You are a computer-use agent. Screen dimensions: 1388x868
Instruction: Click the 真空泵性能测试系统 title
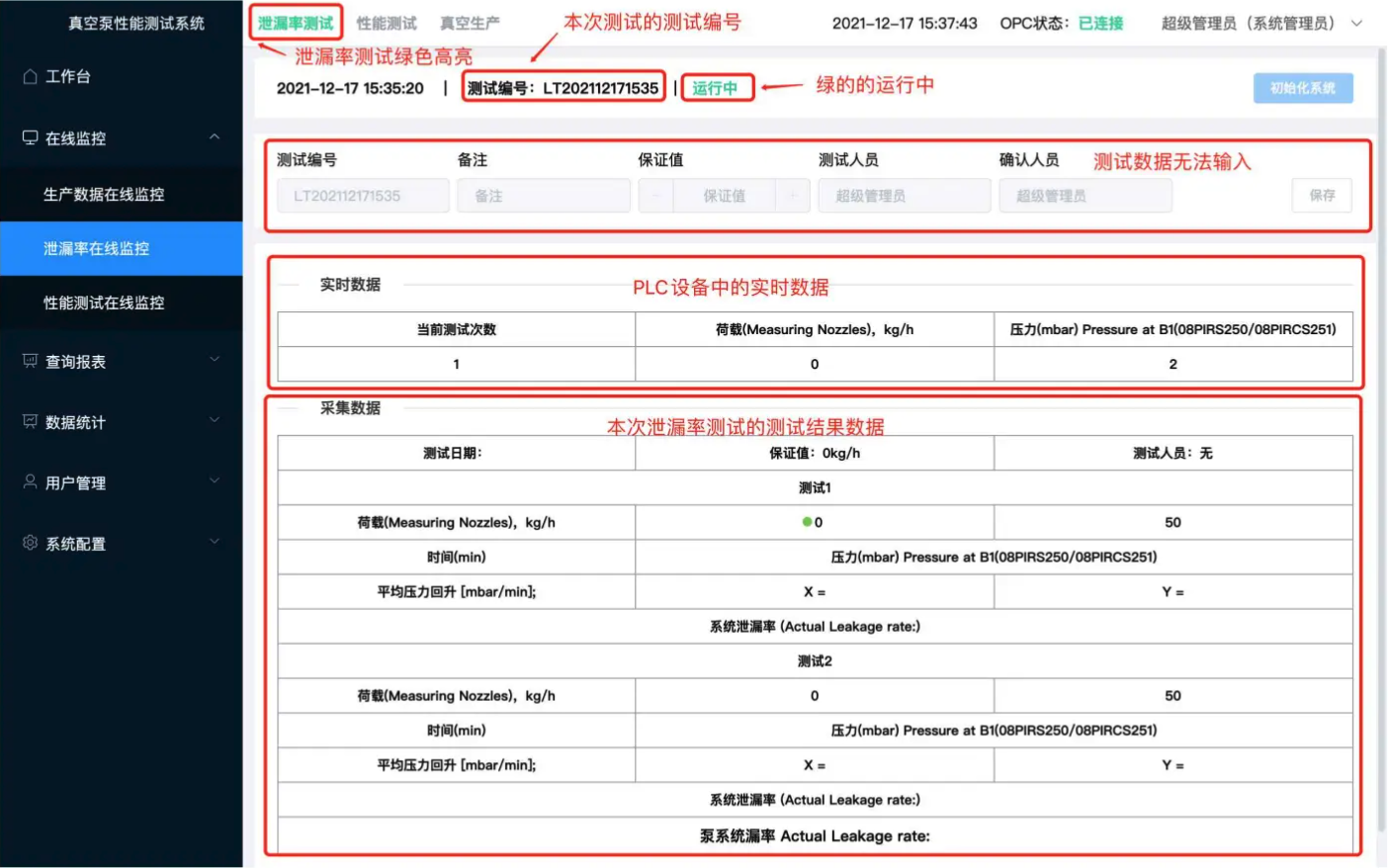[136, 23]
